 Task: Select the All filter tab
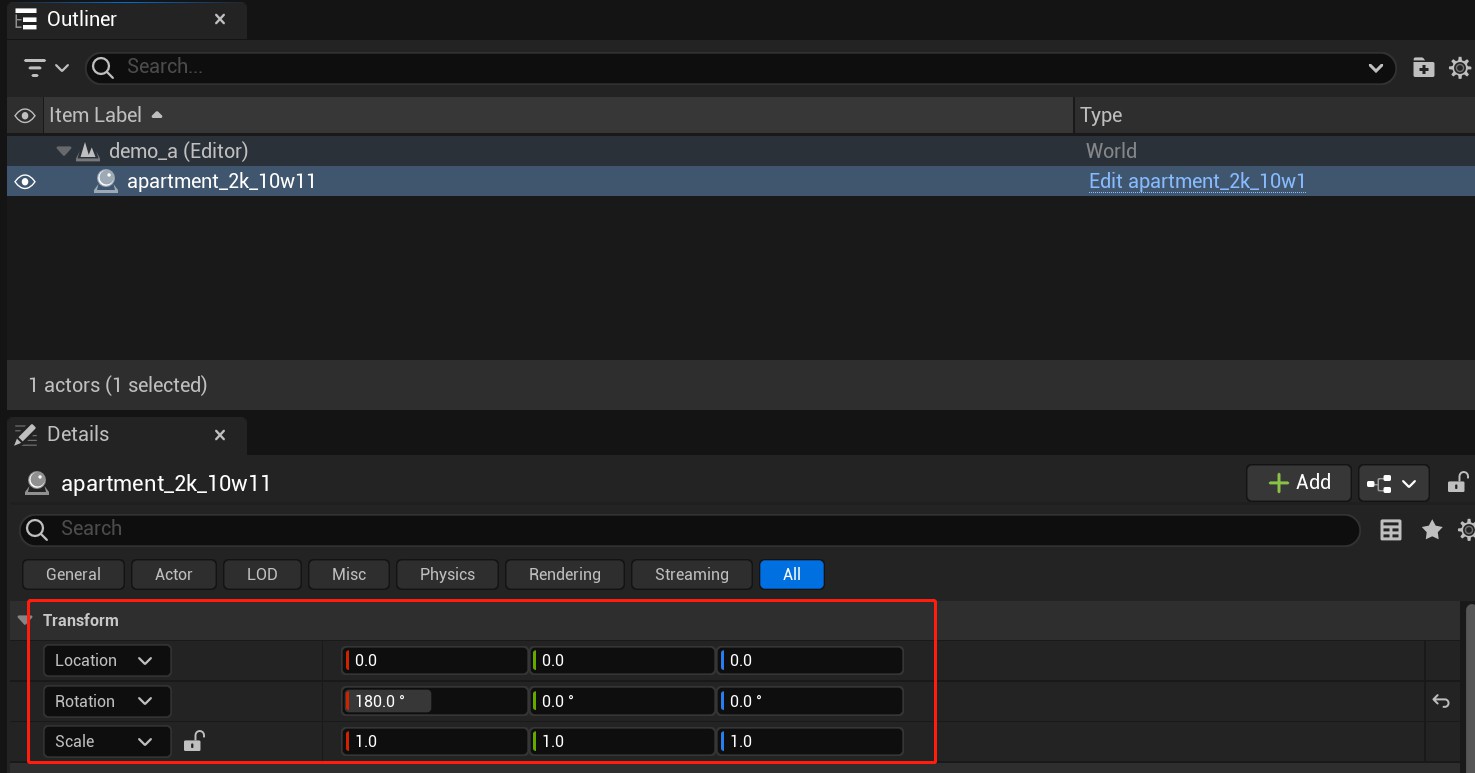pos(792,574)
